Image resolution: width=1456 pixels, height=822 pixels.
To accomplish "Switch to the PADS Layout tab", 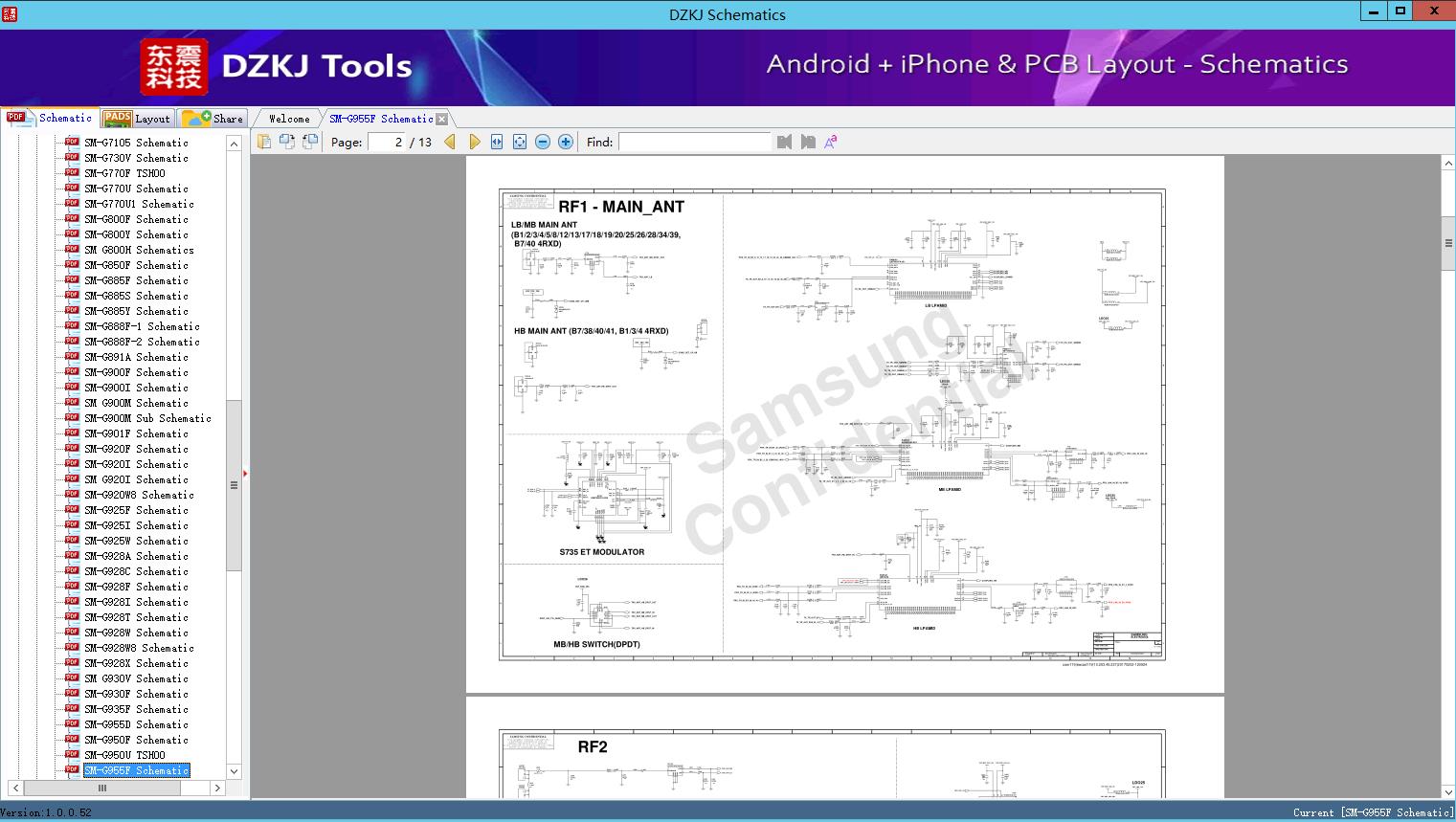I will tap(137, 119).
